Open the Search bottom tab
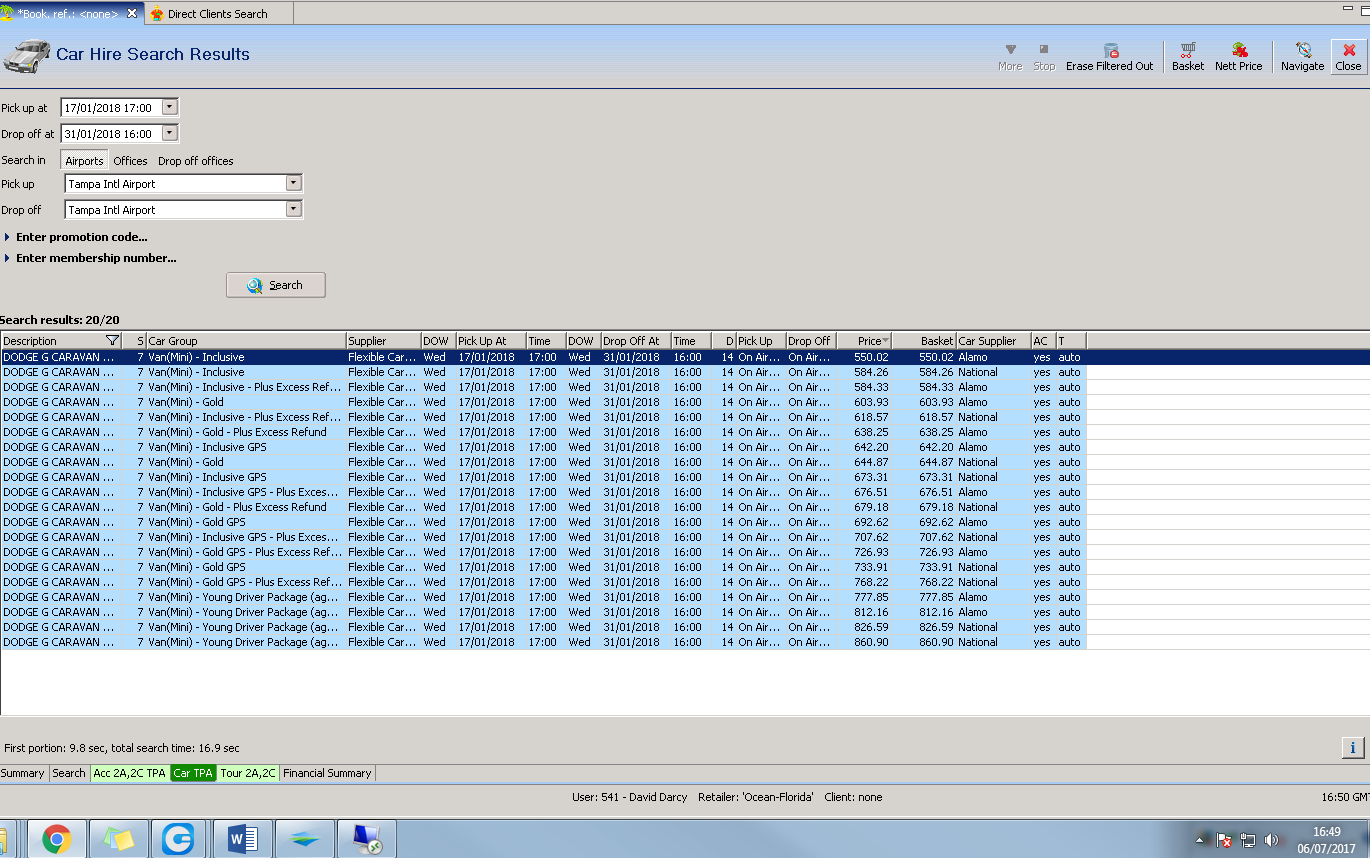Screen dimensions: 1370x858 click(69, 773)
